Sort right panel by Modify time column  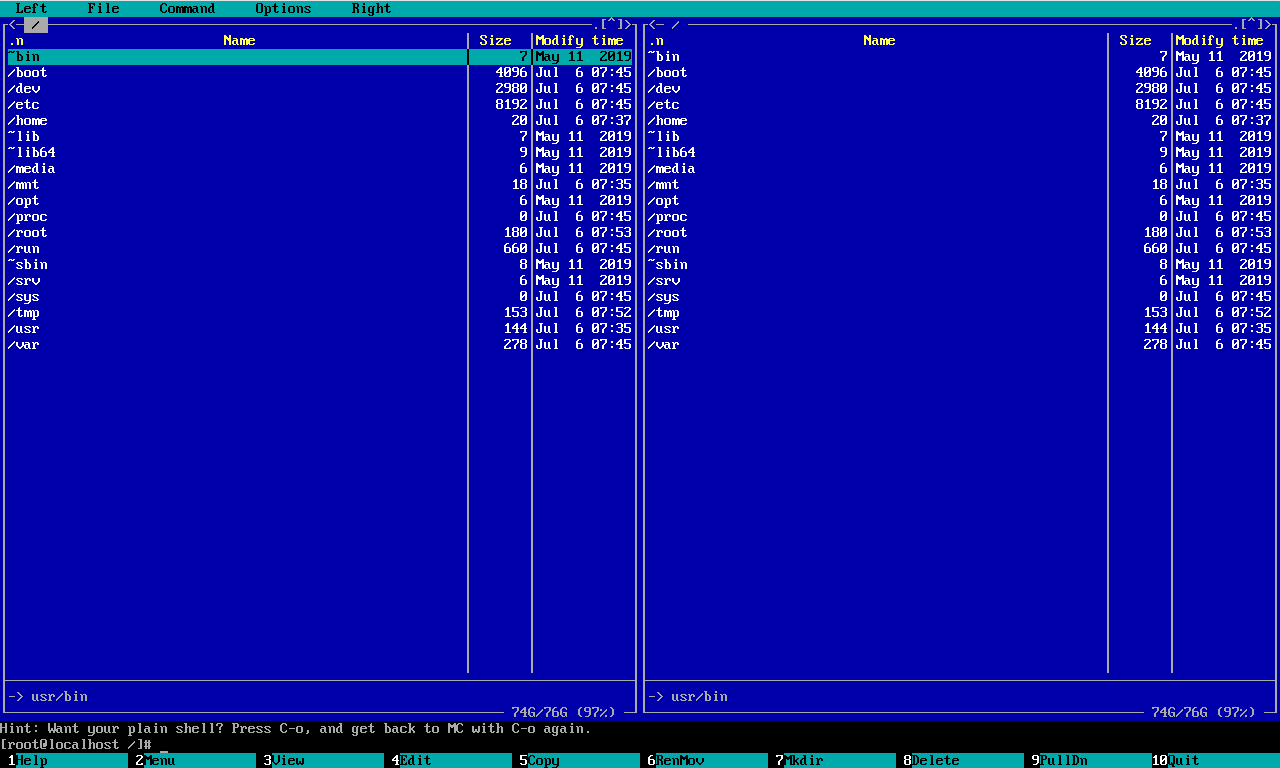coord(1219,40)
